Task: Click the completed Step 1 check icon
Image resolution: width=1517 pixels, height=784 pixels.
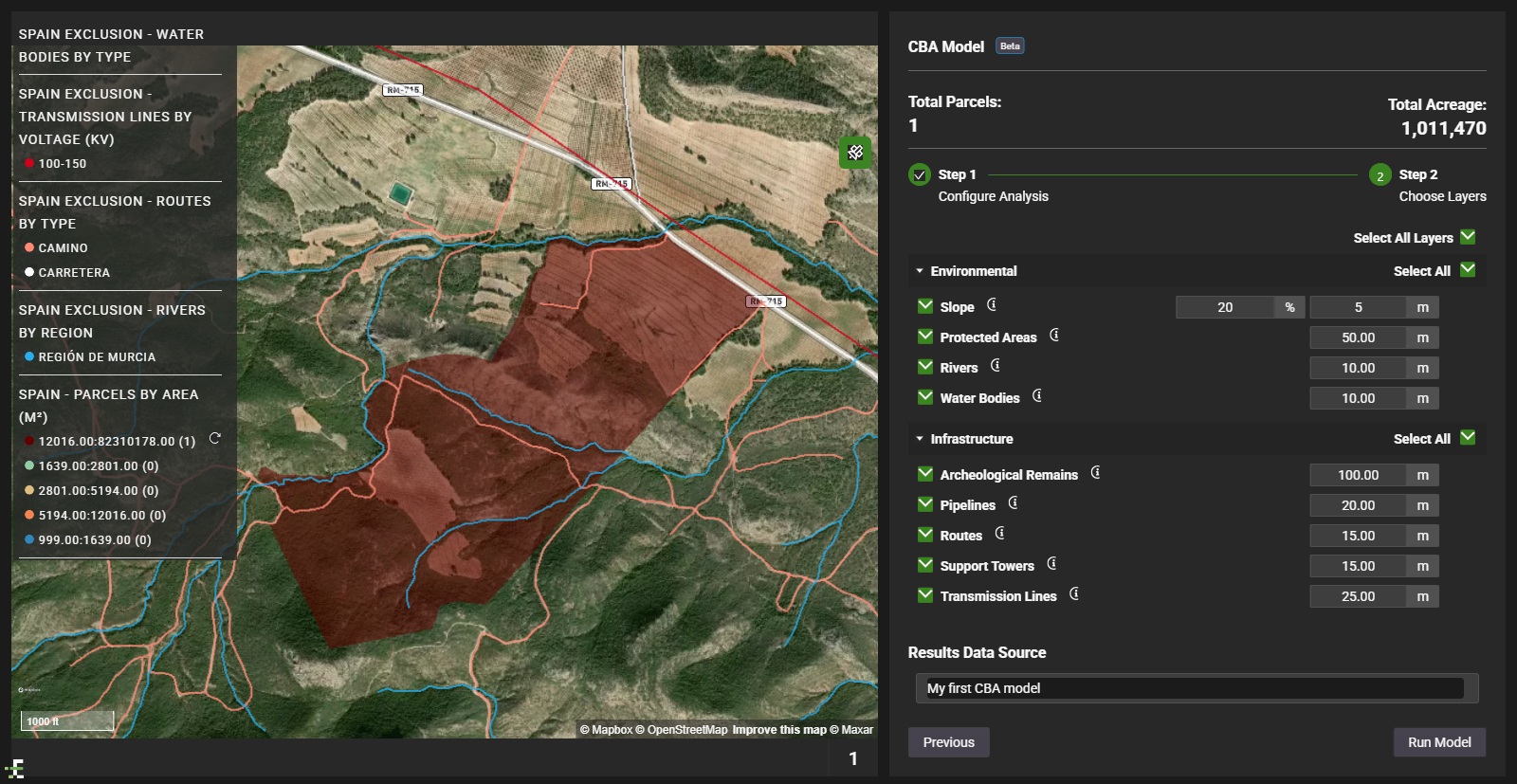Action: click(920, 174)
